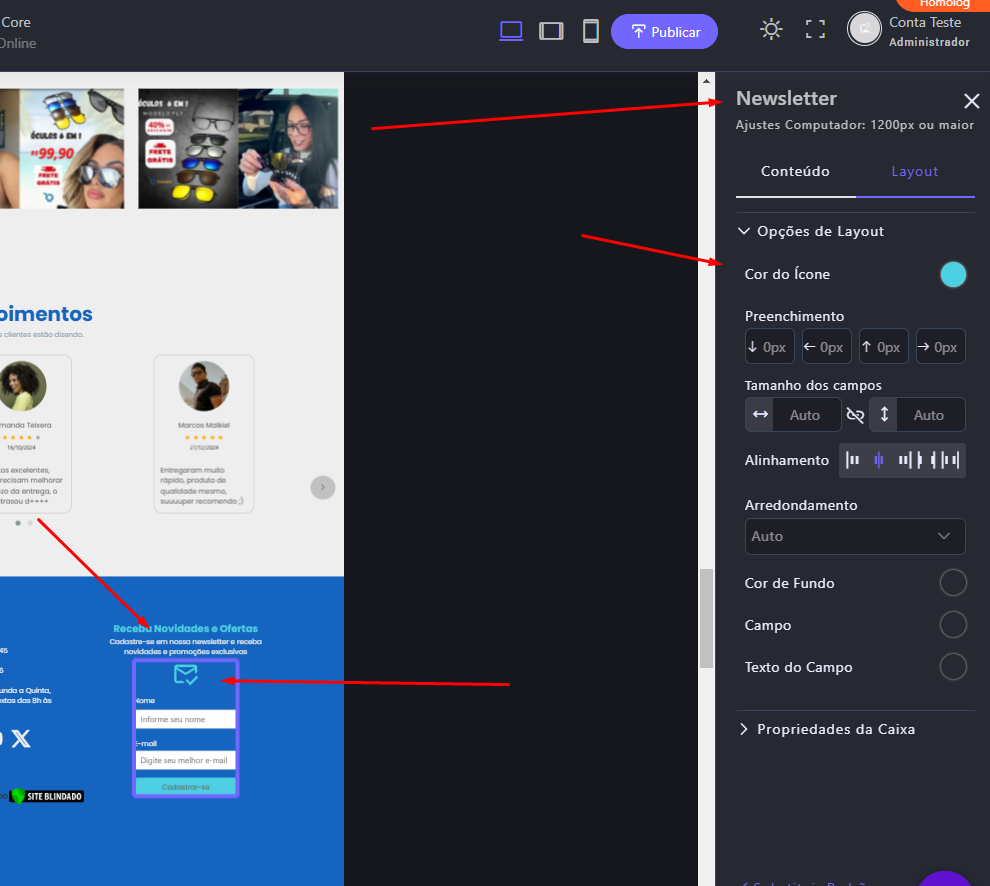Toggle link between field width and height

pos(855,415)
